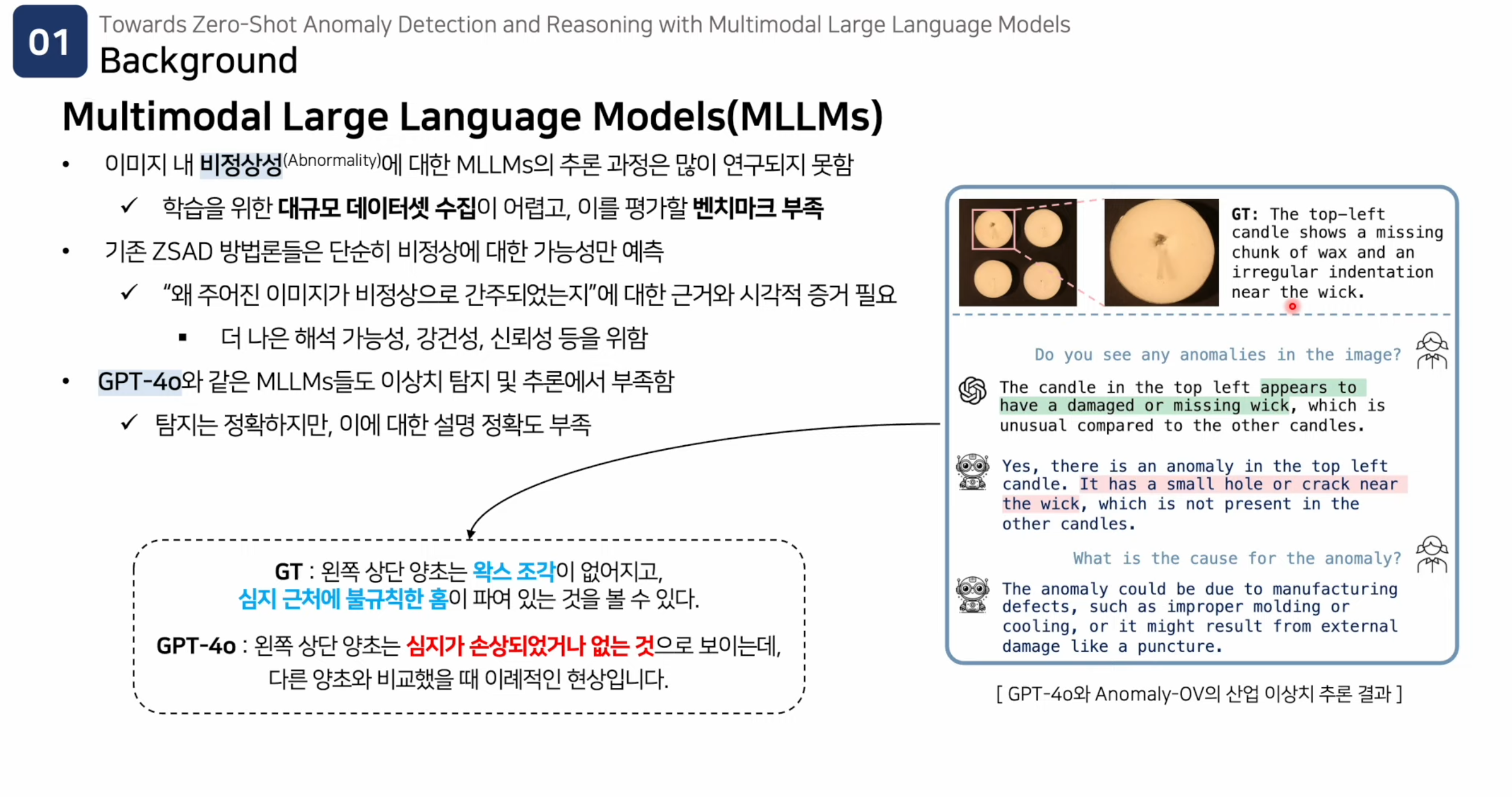Click the highlighted '비정상성' term
The width and height of the screenshot is (1512, 797).
pyautogui.click(x=241, y=164)
